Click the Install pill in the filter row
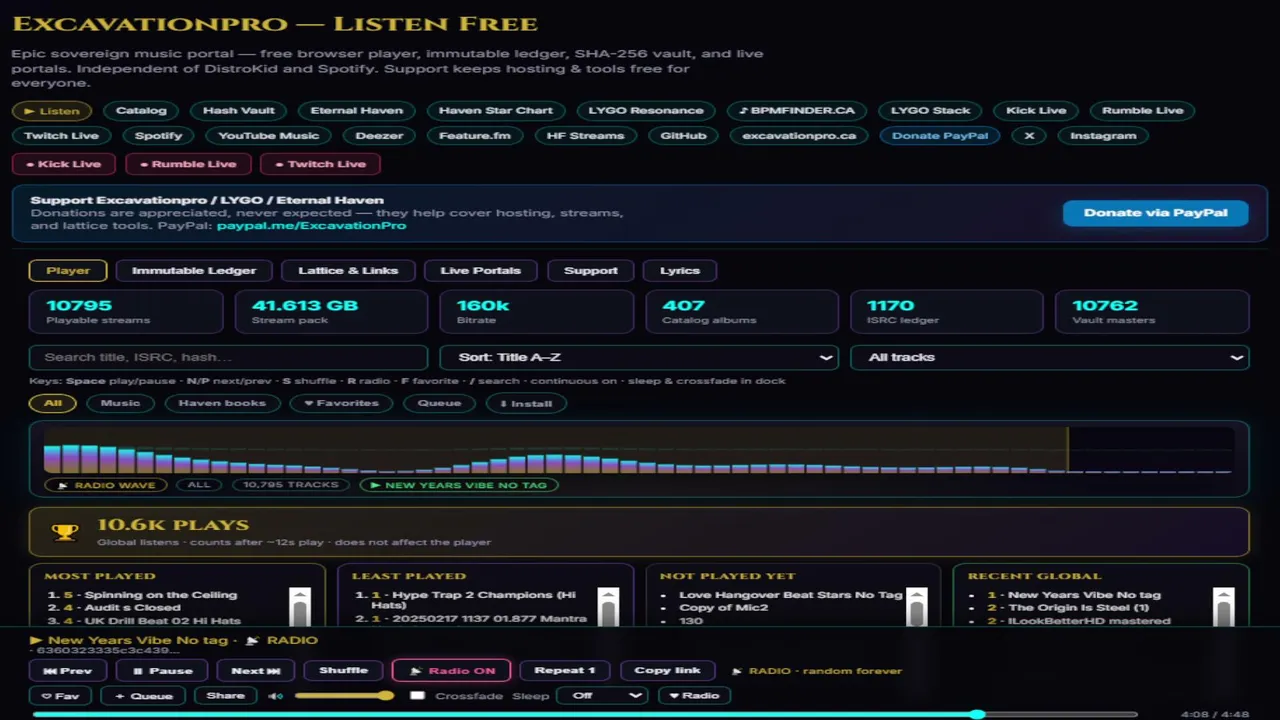 [526, 403]
